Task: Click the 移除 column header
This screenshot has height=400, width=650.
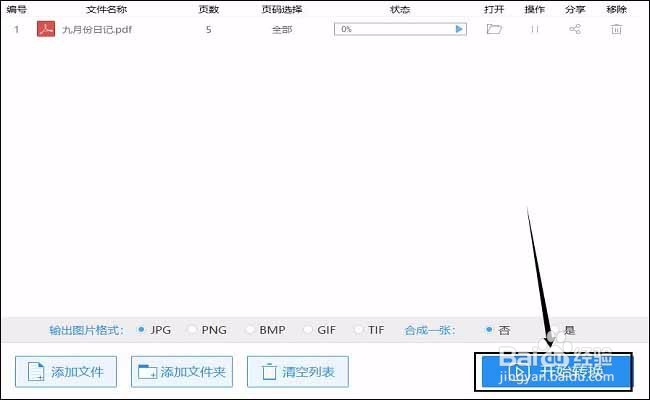Action: point(616,9)
